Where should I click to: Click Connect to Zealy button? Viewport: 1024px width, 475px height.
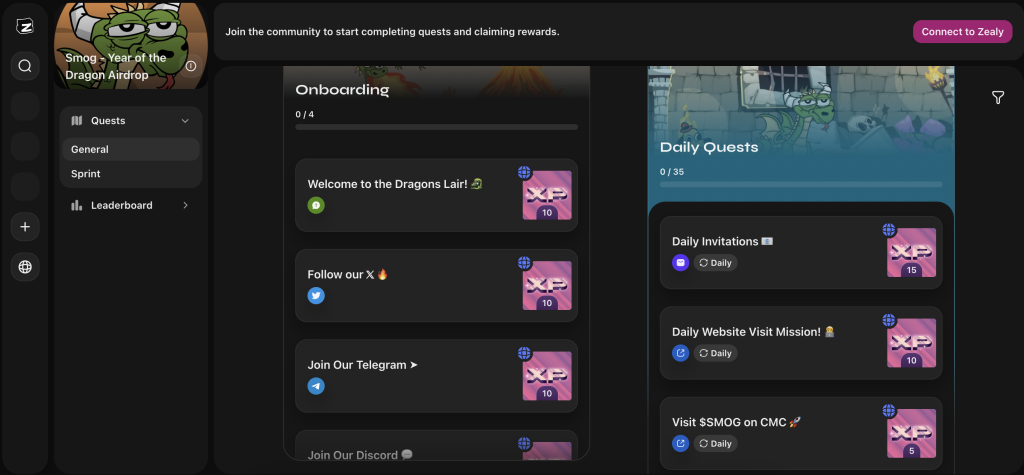coord(962,32)
